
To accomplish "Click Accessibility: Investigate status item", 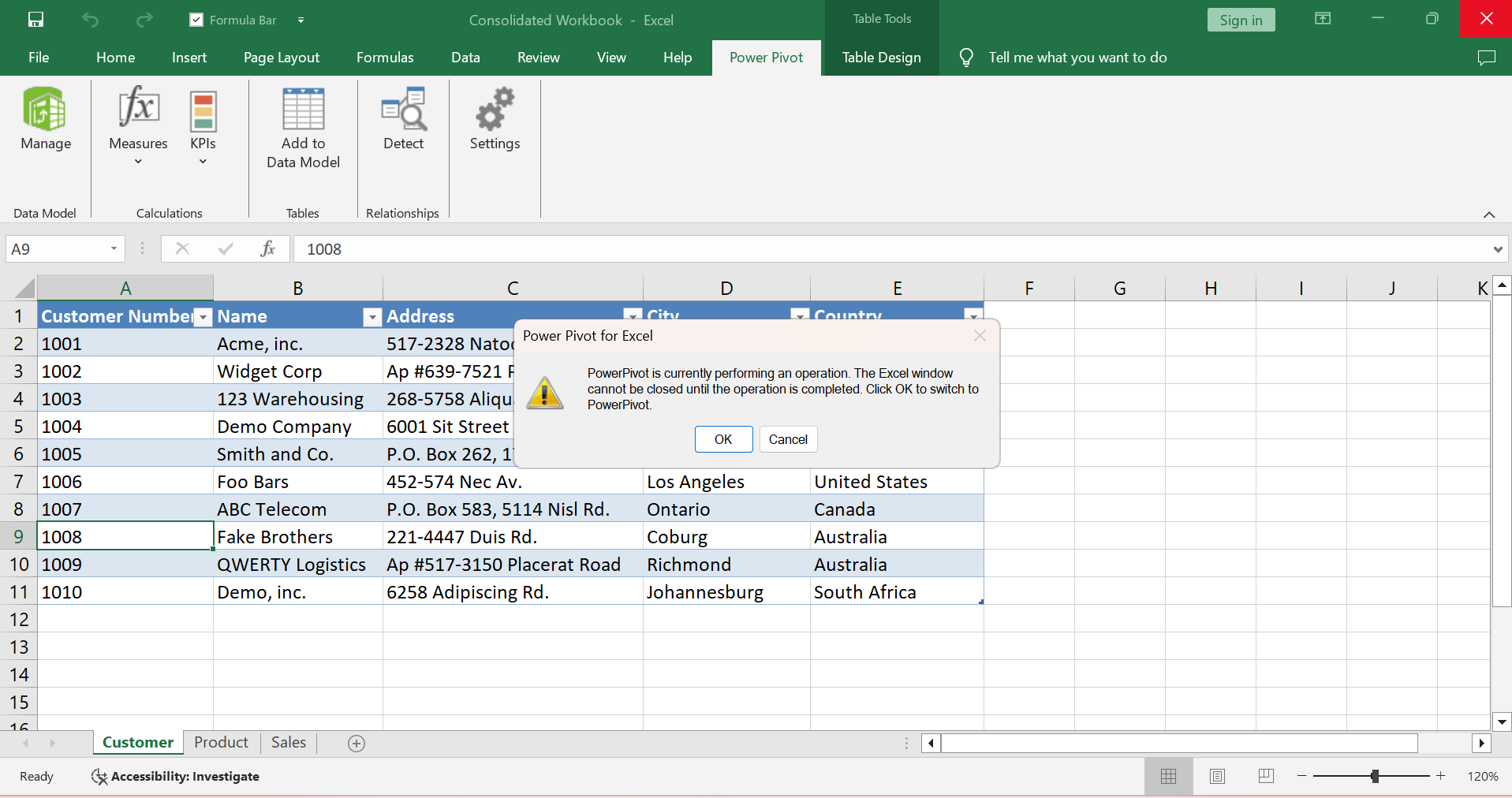I will pos(175,777).
